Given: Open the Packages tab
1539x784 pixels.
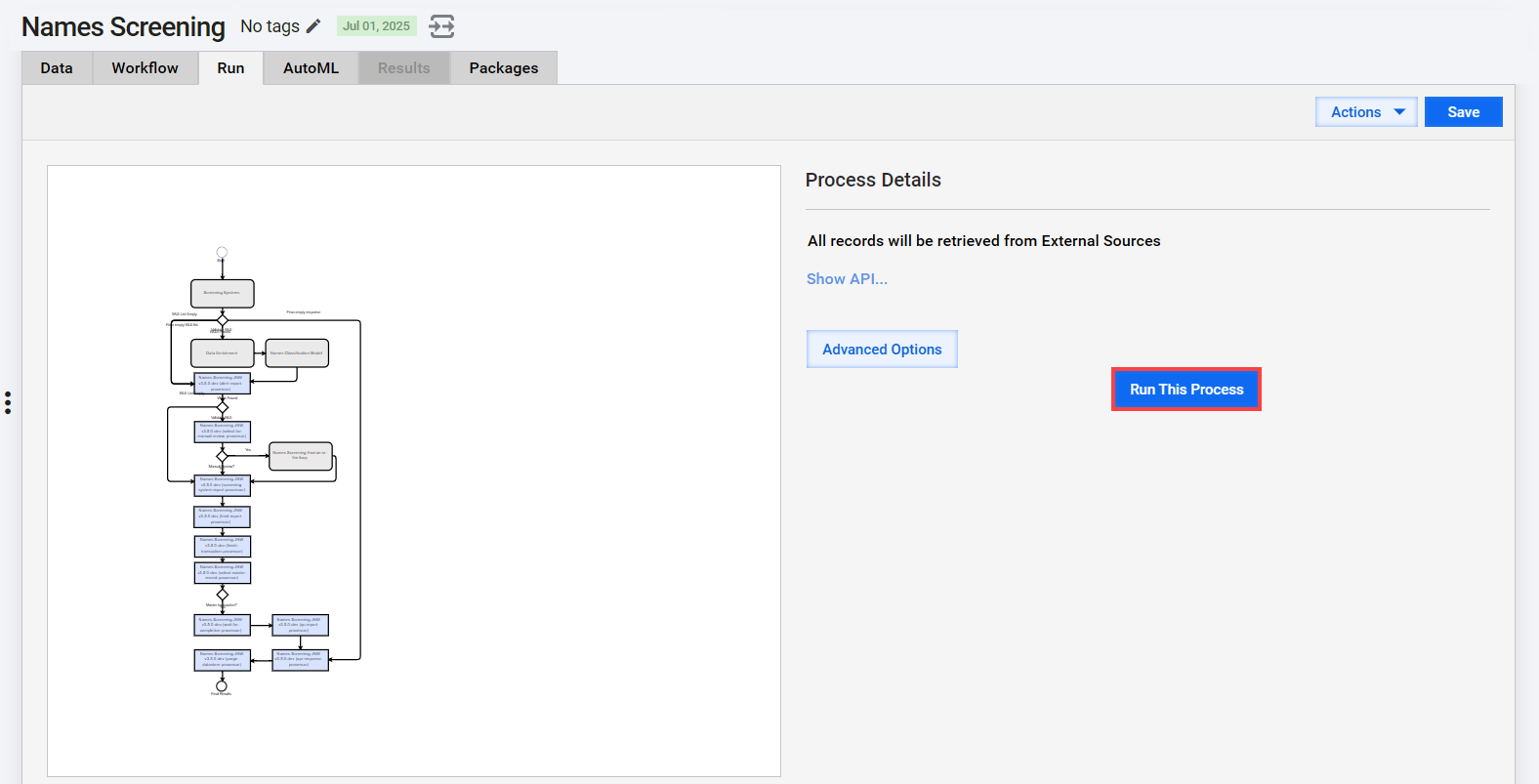Looking at the screenshot, I should [x=504, y=68].
